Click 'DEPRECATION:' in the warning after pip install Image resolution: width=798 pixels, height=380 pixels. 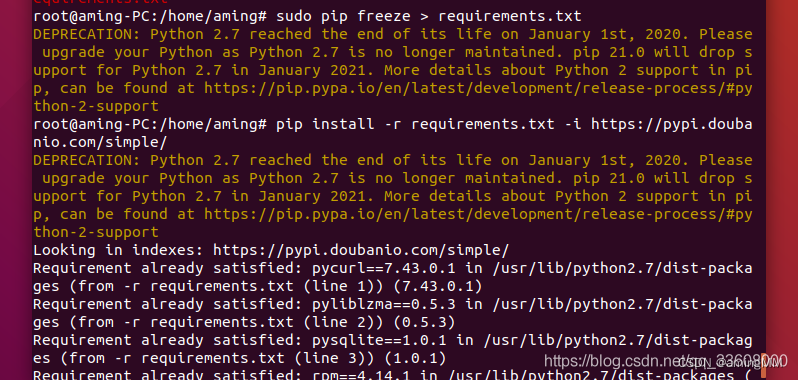tap(87, 160)
